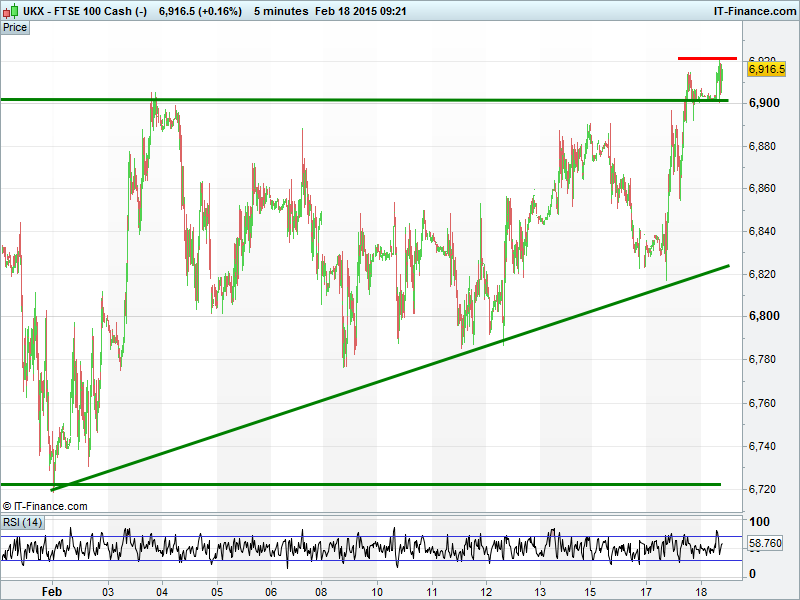The height and width of the screenshot is (600, 800).
Task: Click the '05' date axis label
Action: pos(217,592)
